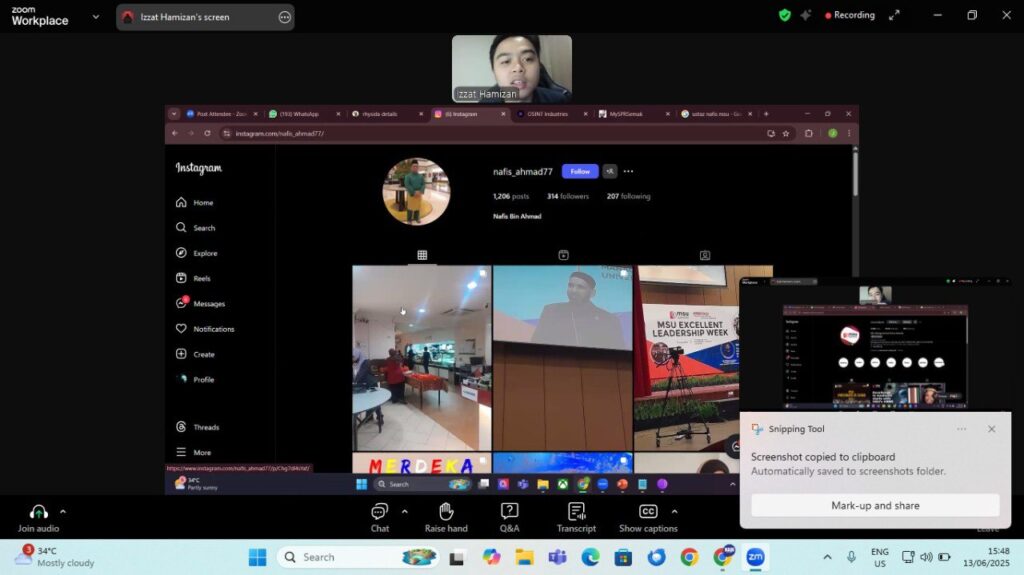
Task: View 314 followers list
Action: (568, 196)
